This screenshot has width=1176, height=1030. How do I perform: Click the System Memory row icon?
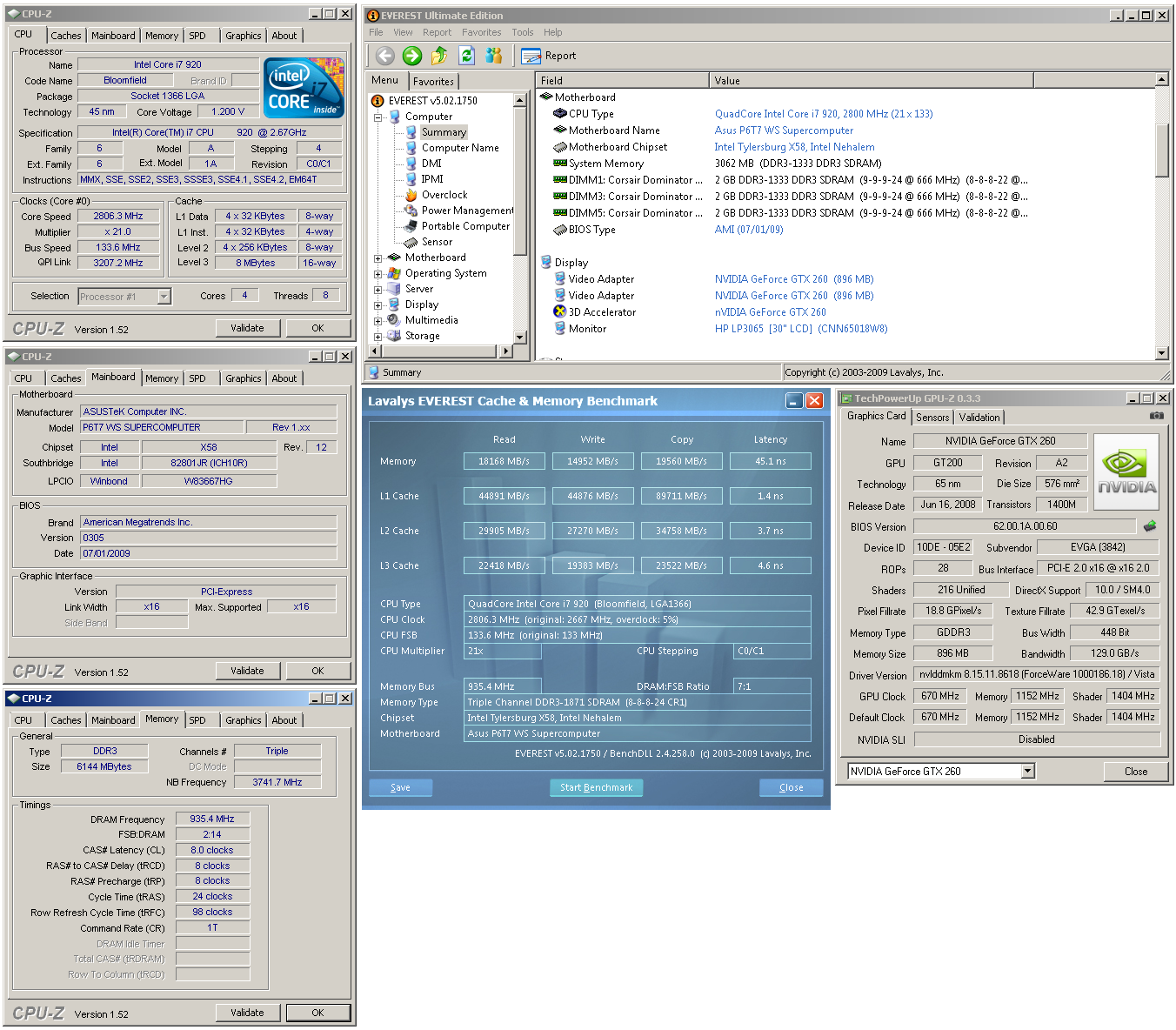click(560, 164)
